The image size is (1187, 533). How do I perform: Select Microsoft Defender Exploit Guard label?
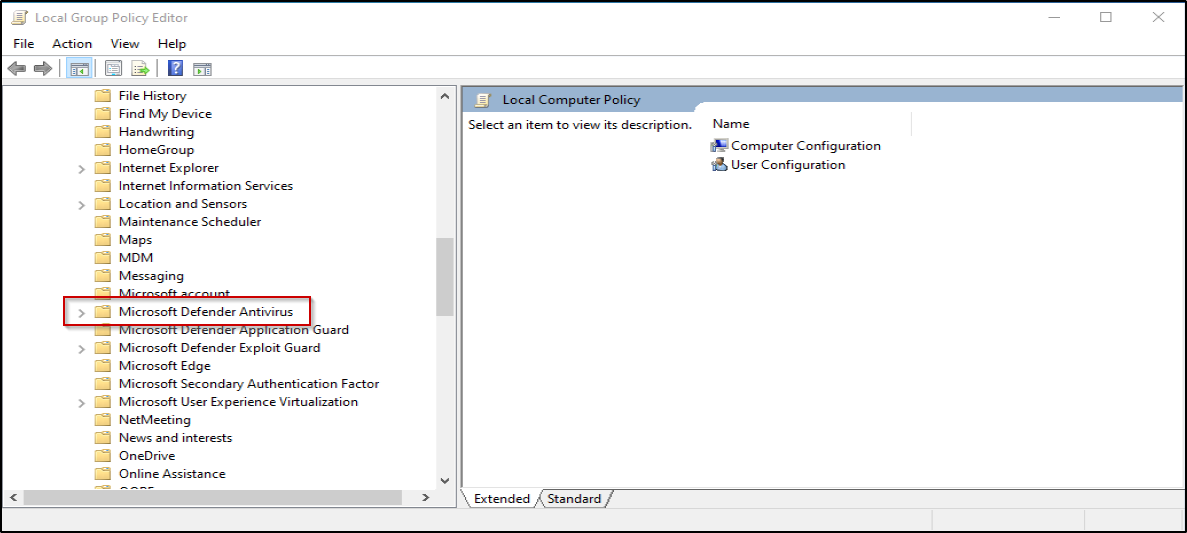point(220,348)
